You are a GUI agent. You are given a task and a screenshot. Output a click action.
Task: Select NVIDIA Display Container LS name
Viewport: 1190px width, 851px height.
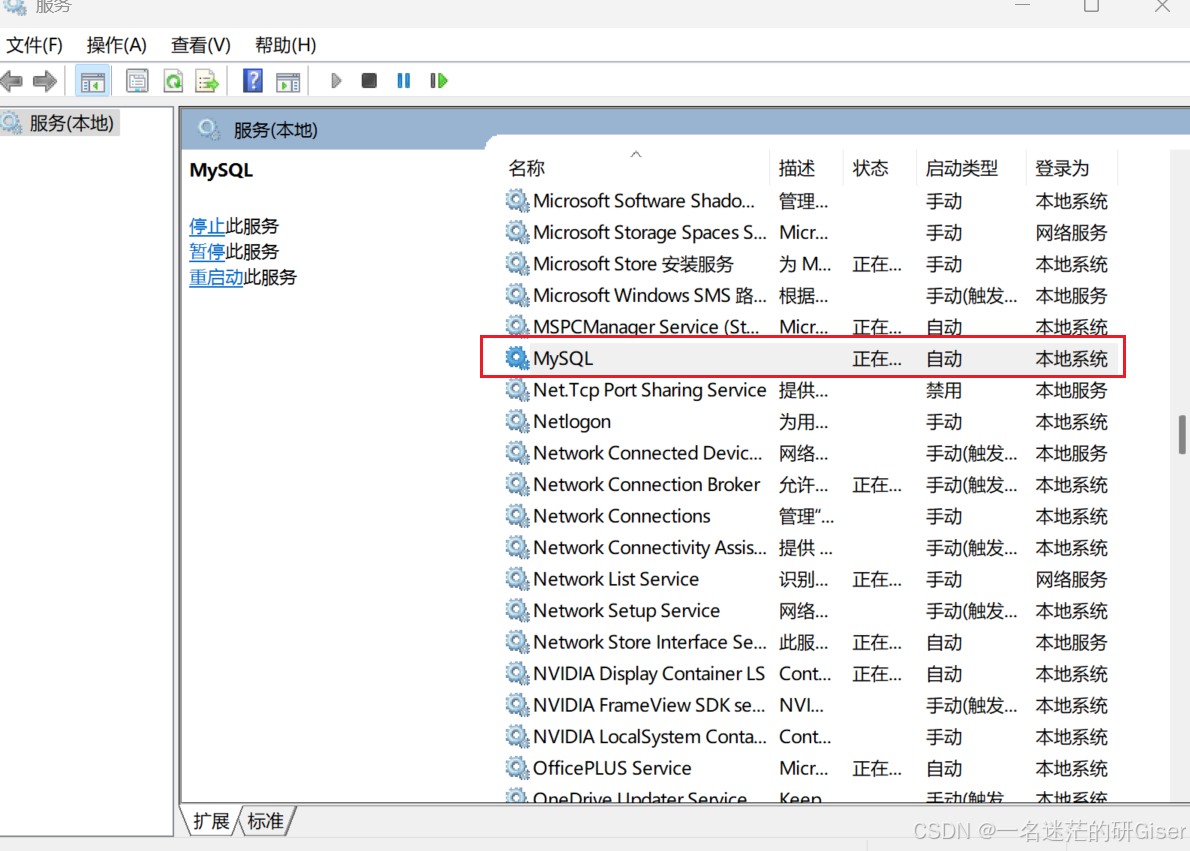tap(649, 673)
